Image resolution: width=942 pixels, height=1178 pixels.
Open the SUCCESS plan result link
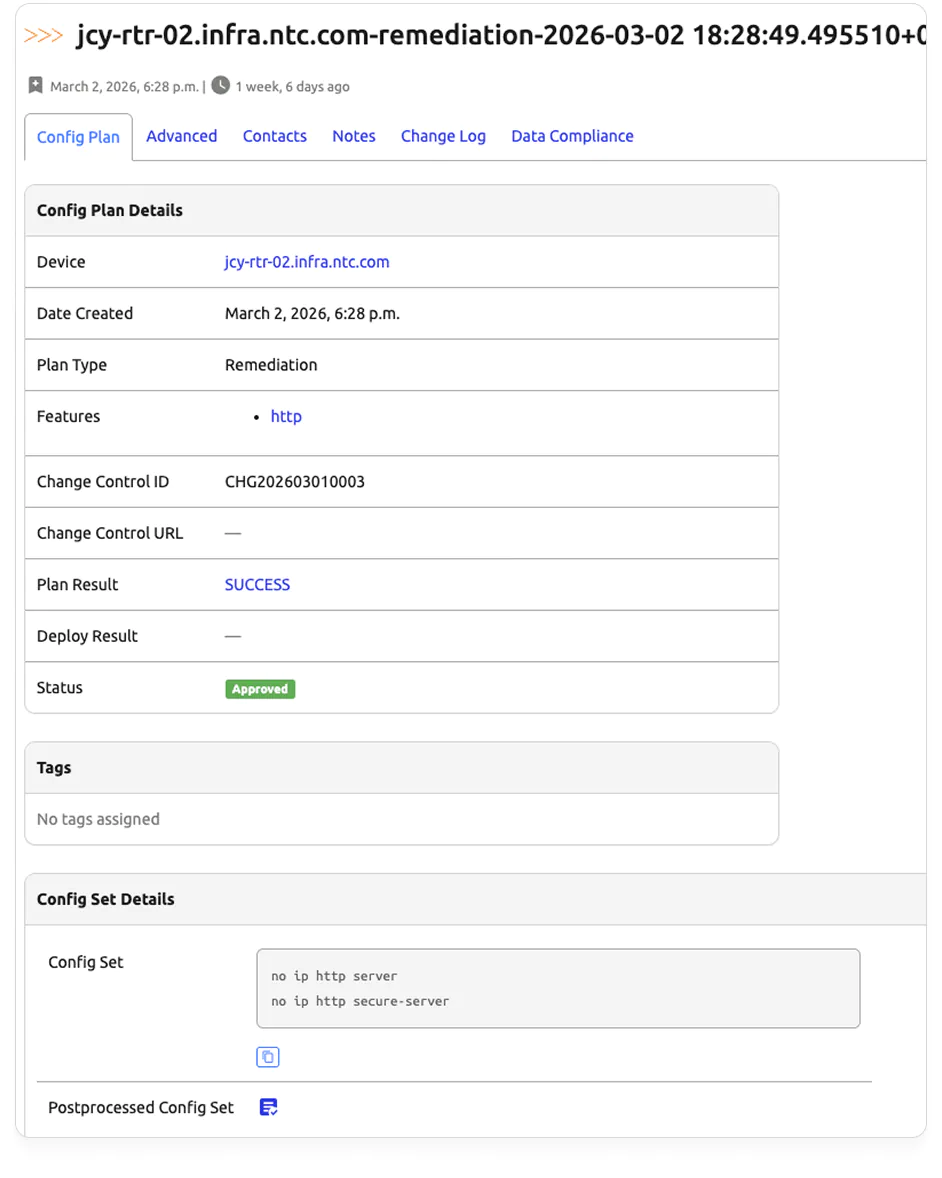click(x=257, y=585)
